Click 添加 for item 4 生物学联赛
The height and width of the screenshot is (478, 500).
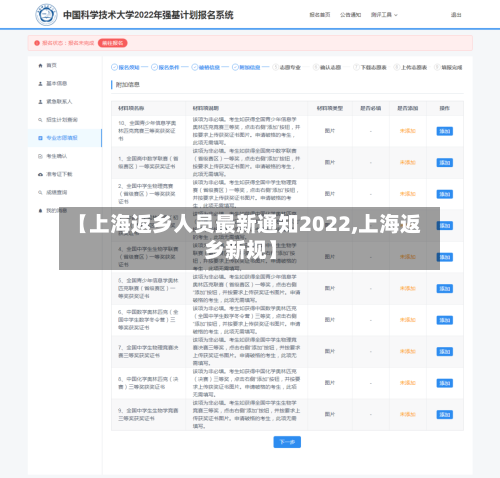445,257
